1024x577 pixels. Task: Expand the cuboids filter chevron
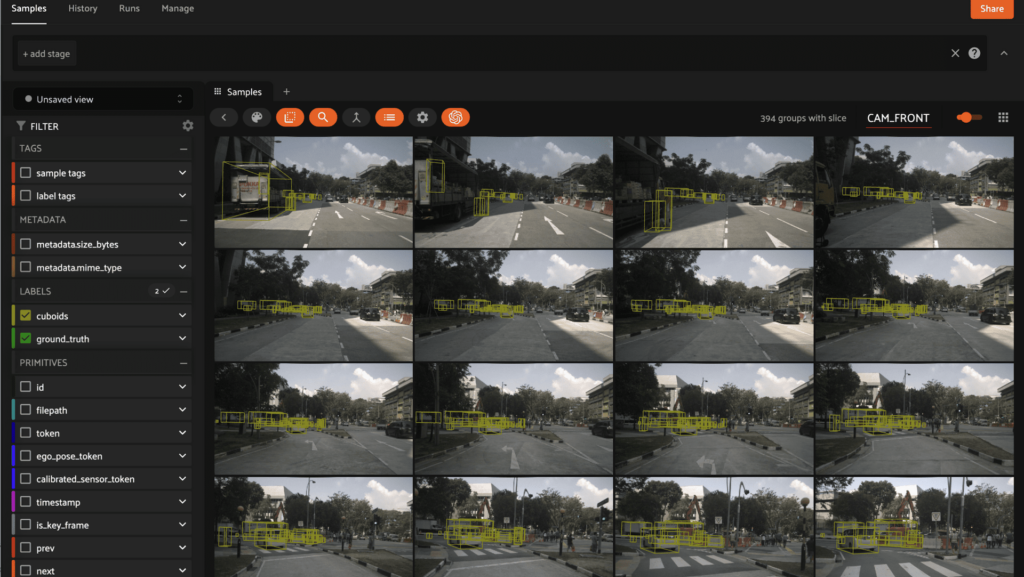coord(182,316)
